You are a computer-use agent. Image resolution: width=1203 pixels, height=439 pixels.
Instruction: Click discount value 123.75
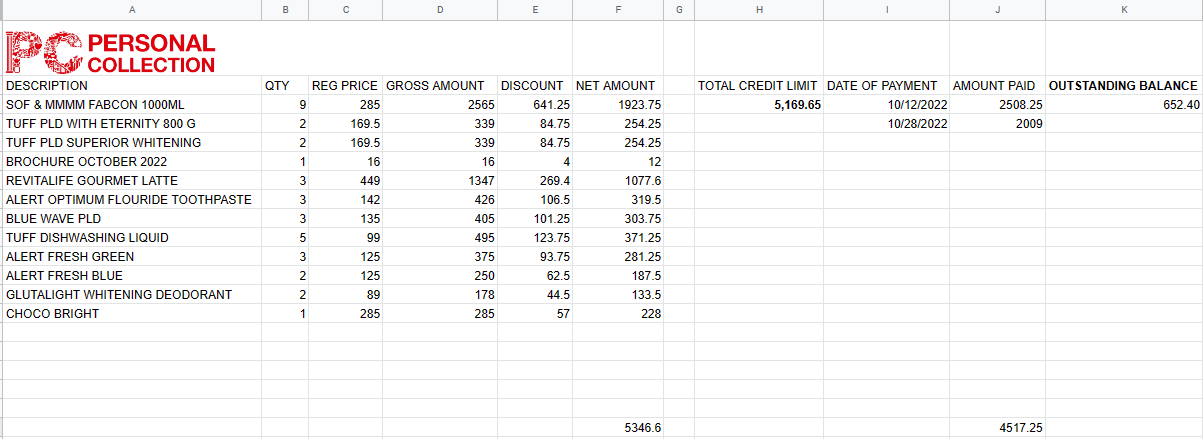pyautogui.click(x=535, y=238)
